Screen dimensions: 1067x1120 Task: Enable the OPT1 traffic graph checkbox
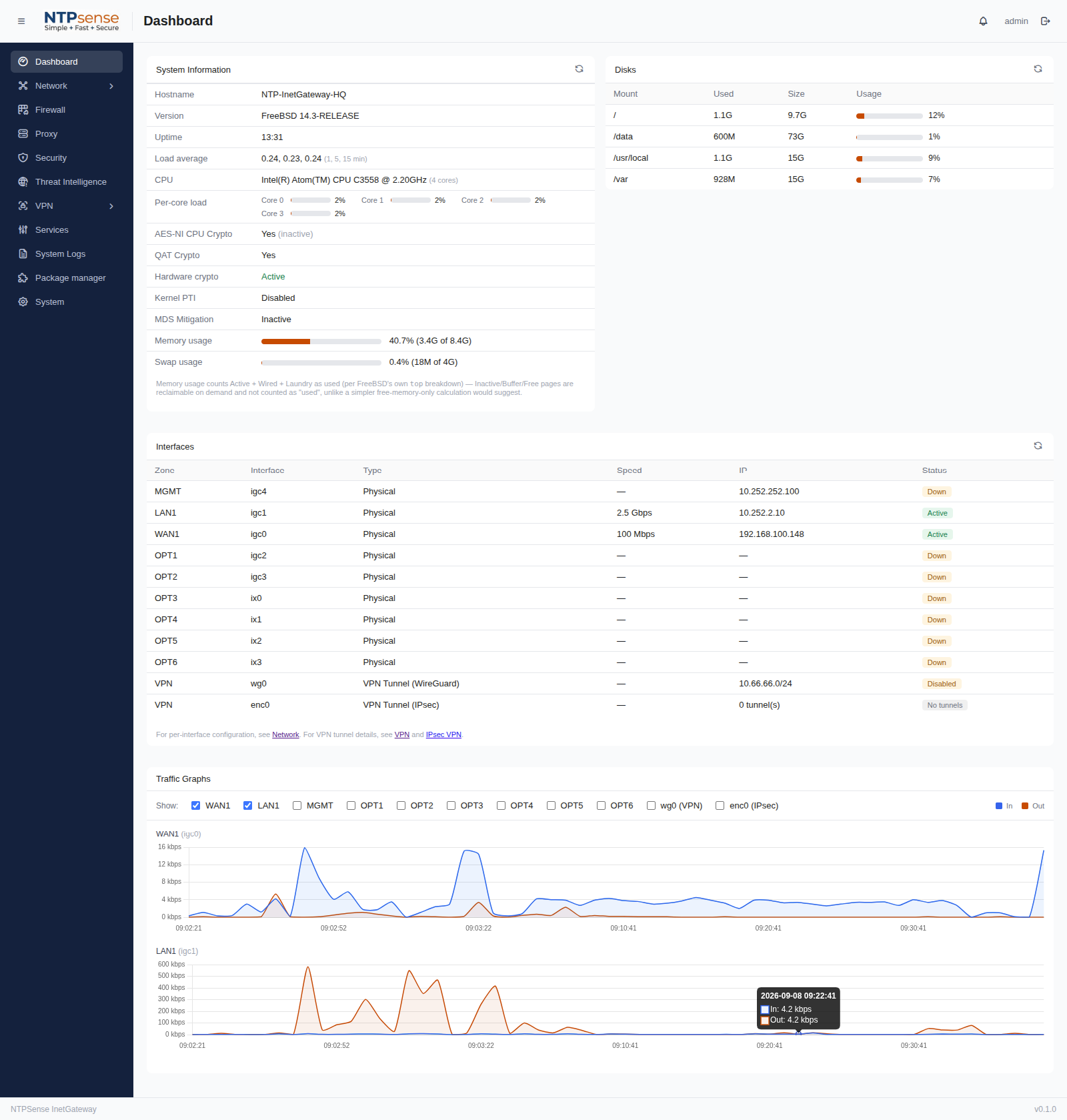351,805
